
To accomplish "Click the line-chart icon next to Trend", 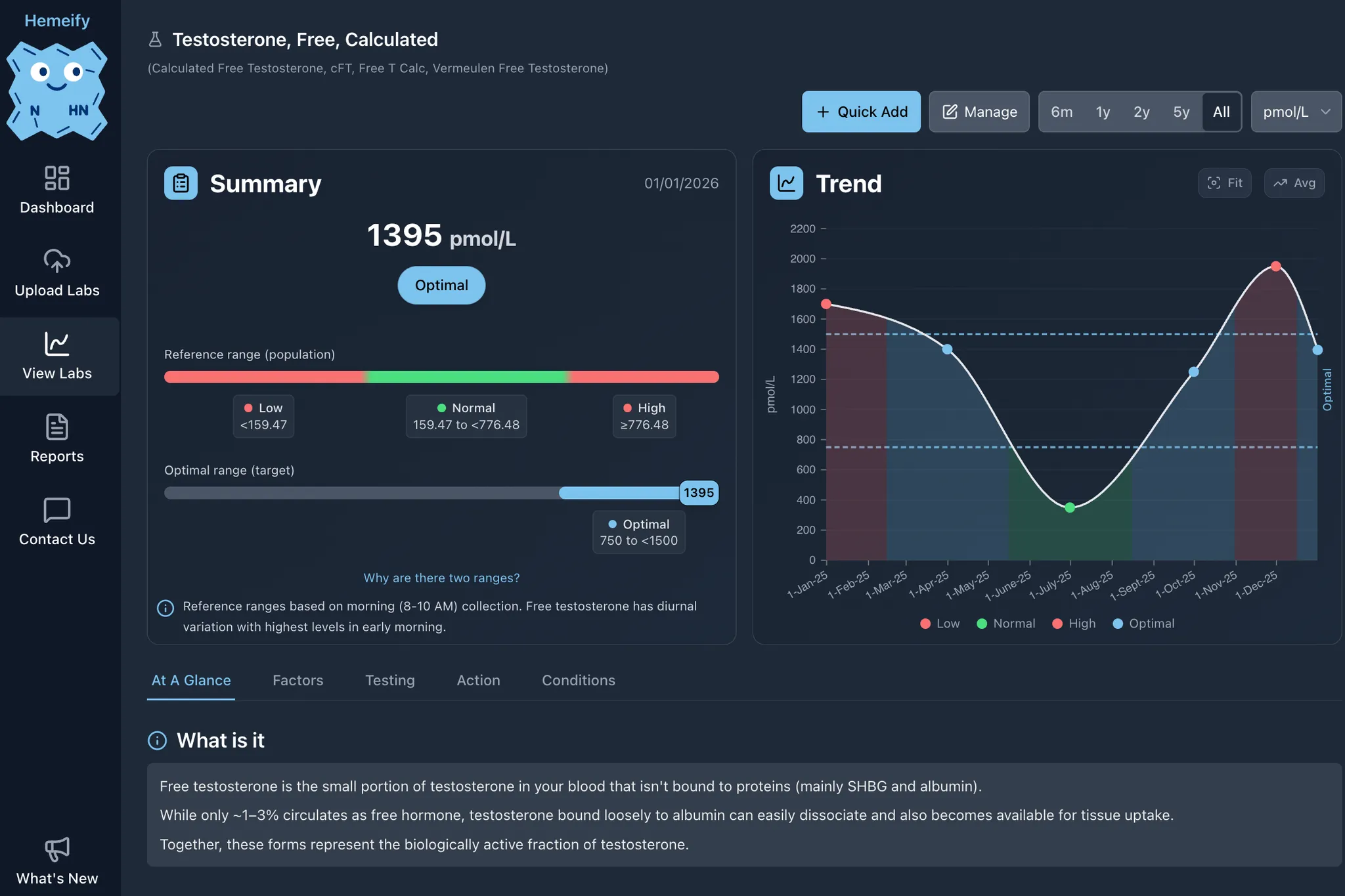I will [785, 182].
